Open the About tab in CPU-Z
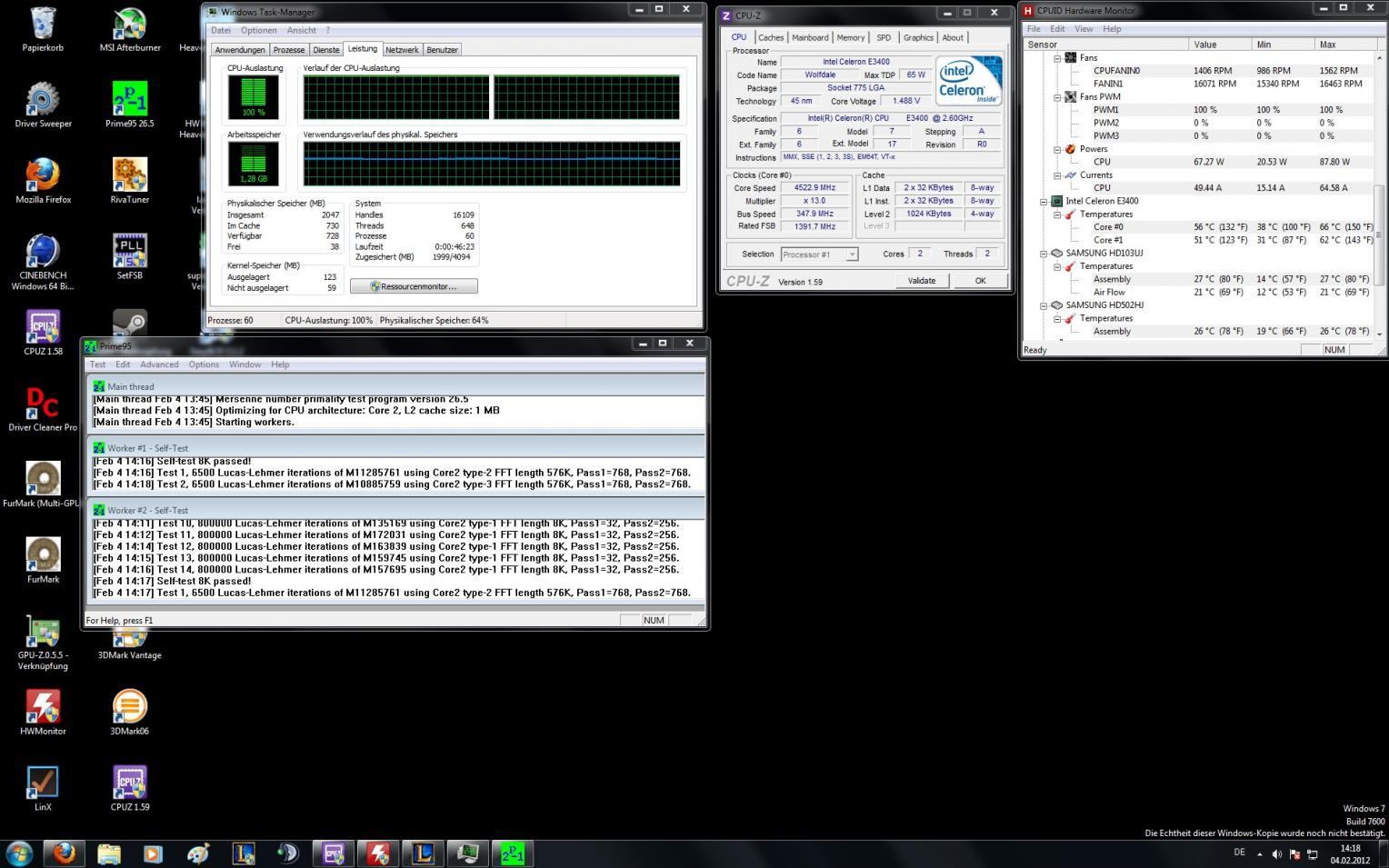The width and height of the screenshot is (1389, 868). pos(953,37)
